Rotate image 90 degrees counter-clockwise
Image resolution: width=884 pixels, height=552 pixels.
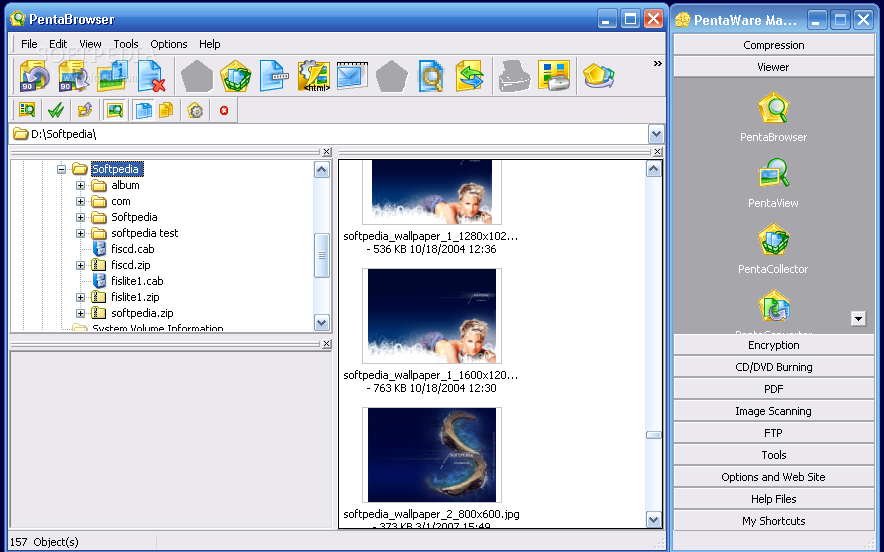point(34,76)
